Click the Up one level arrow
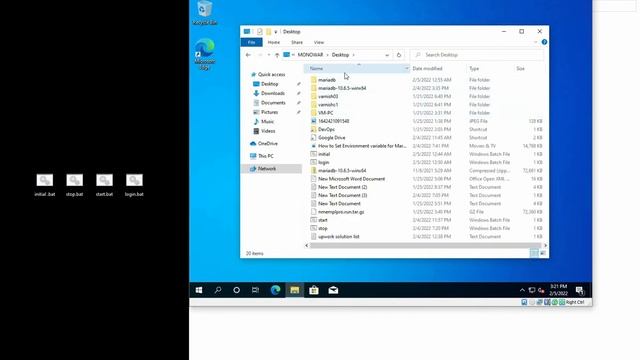 point(277,55)
